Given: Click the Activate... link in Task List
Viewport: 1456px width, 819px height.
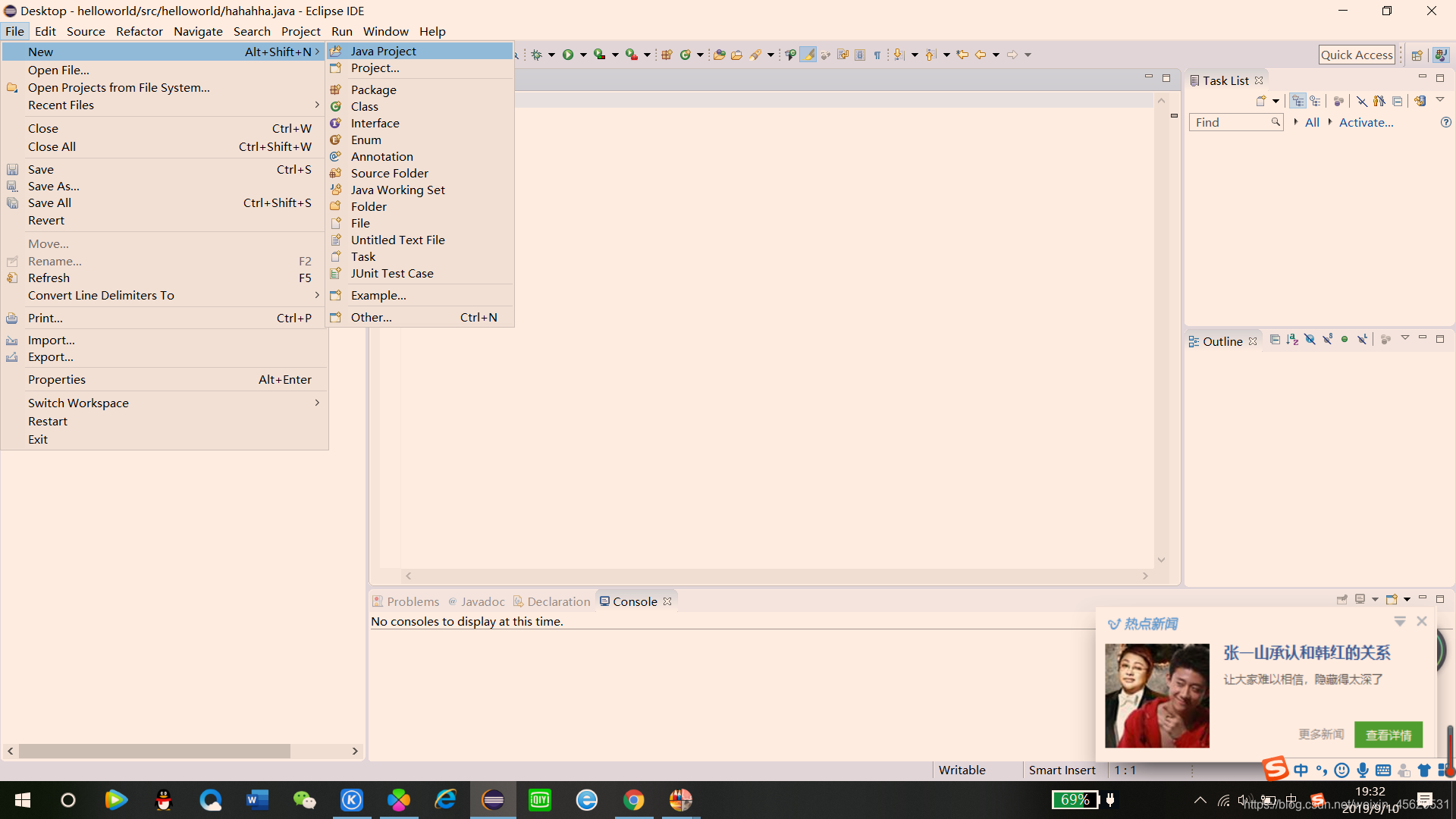Looking at the screenshot, I should click(x=1366, y=122).
